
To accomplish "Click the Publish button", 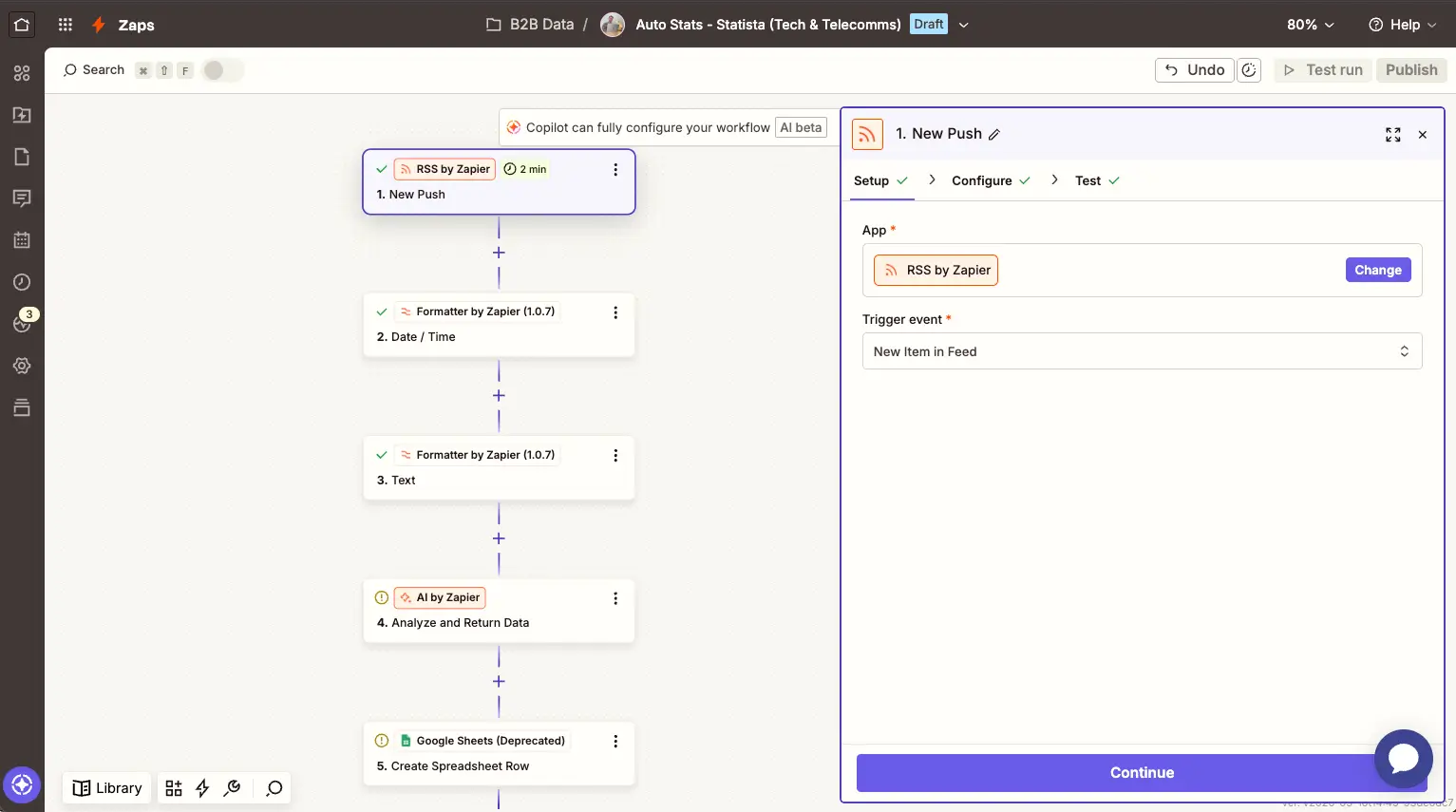I will tap(1411, 69).
